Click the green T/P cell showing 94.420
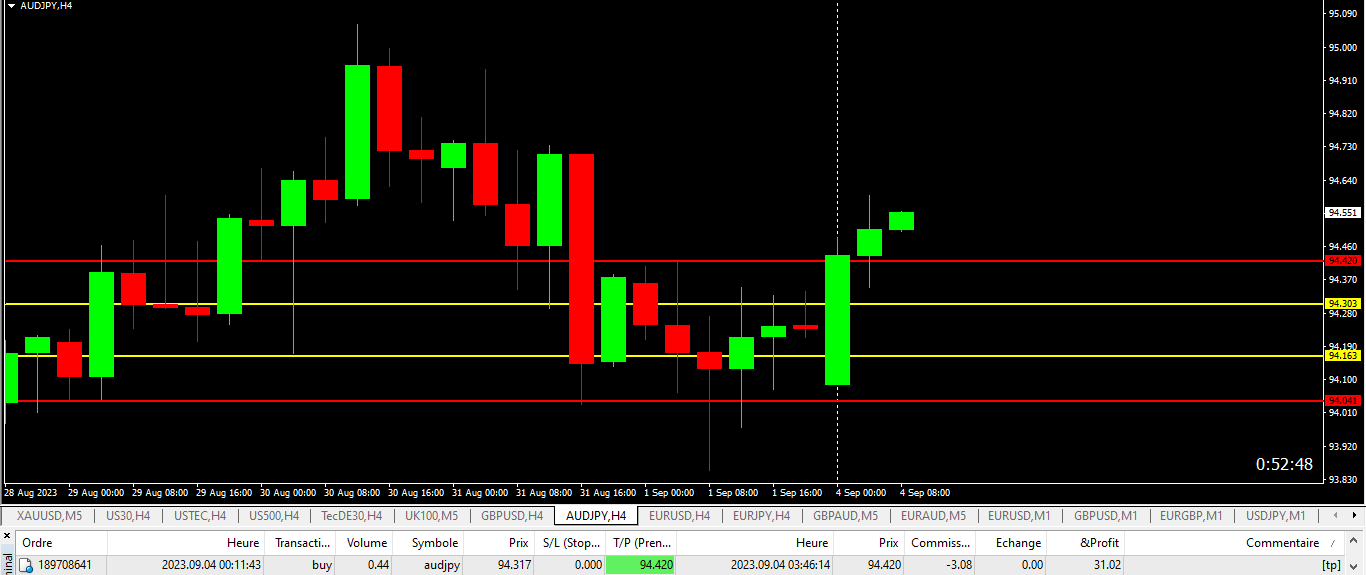Screen dimensions: 1366x575 tap(640, 565)
